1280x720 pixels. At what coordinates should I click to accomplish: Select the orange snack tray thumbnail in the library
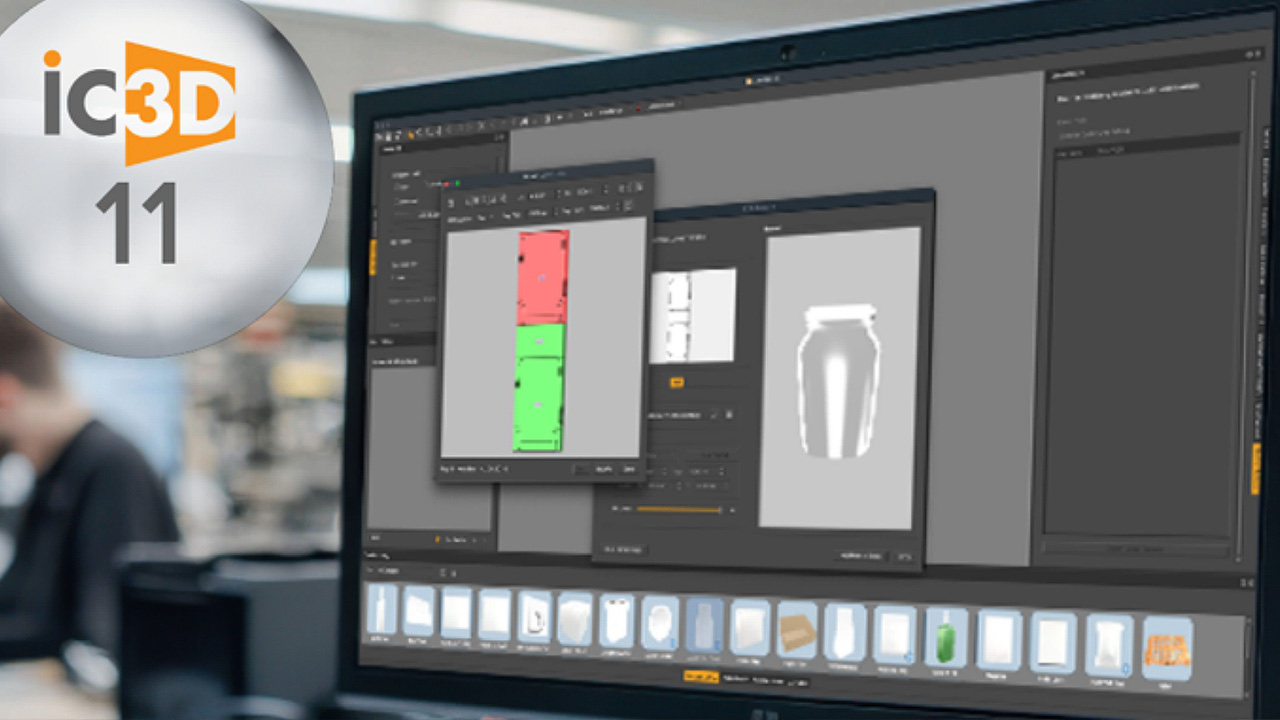point(1168,648)
